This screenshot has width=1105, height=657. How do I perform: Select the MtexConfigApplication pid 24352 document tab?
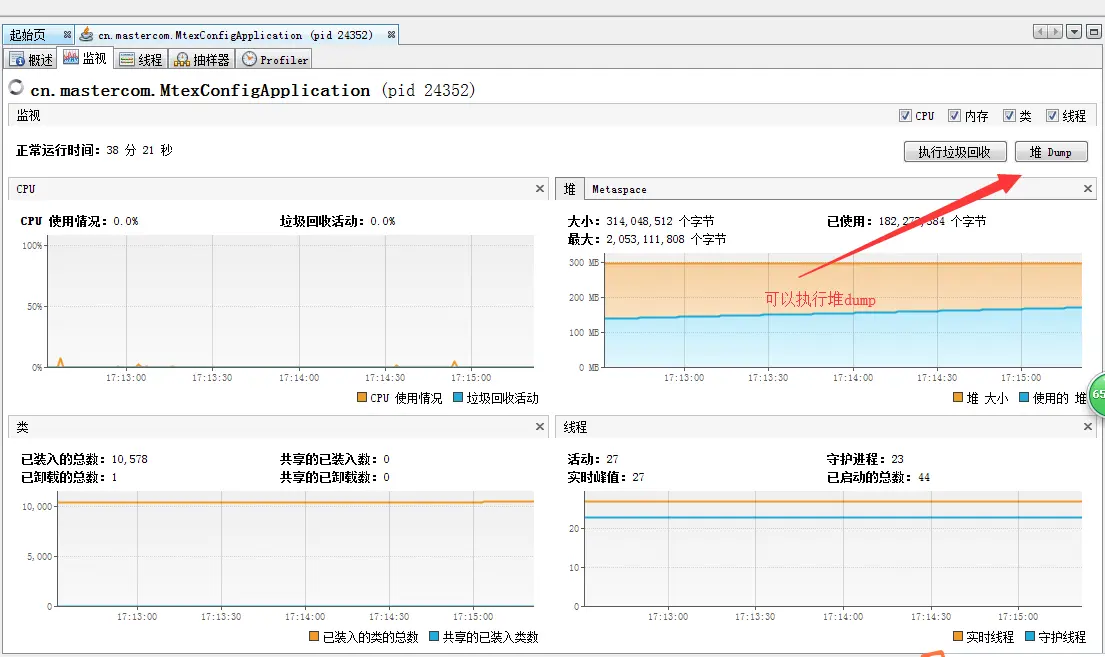(x=235, y=35)
